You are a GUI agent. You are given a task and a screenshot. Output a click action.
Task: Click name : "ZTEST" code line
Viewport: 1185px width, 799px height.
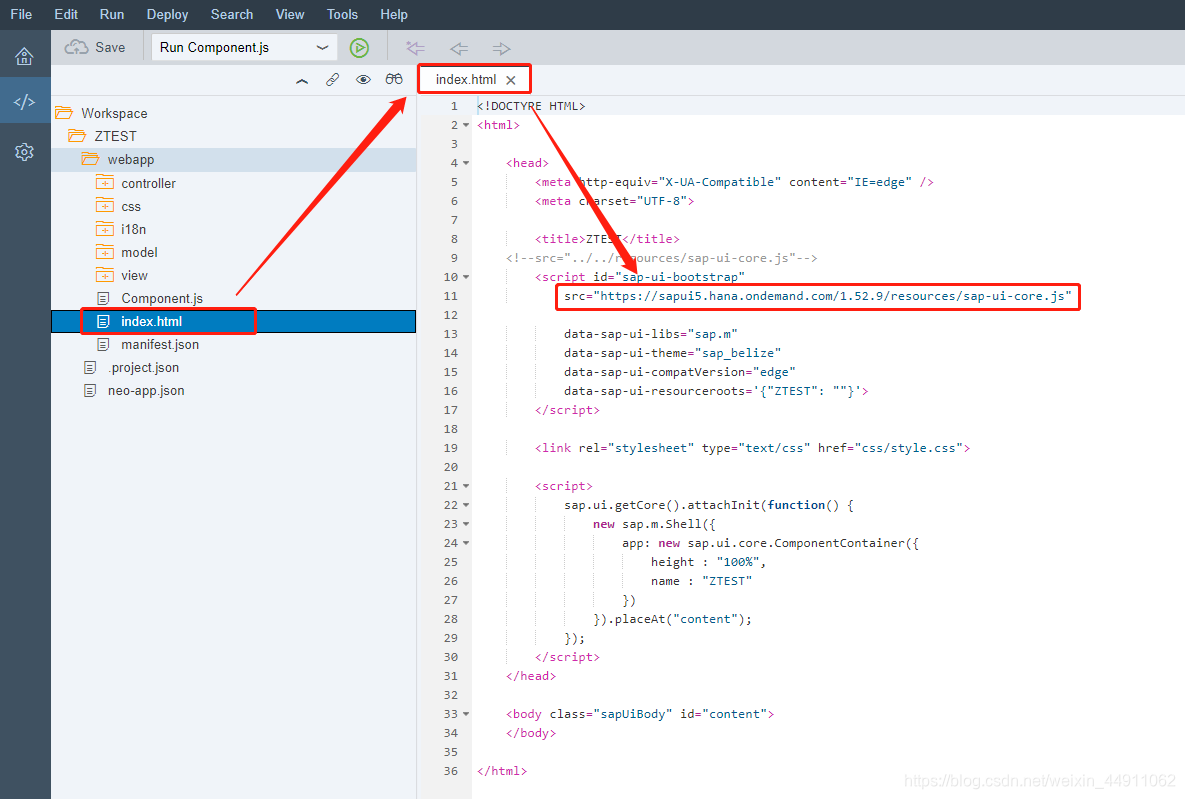pos(701,581)
